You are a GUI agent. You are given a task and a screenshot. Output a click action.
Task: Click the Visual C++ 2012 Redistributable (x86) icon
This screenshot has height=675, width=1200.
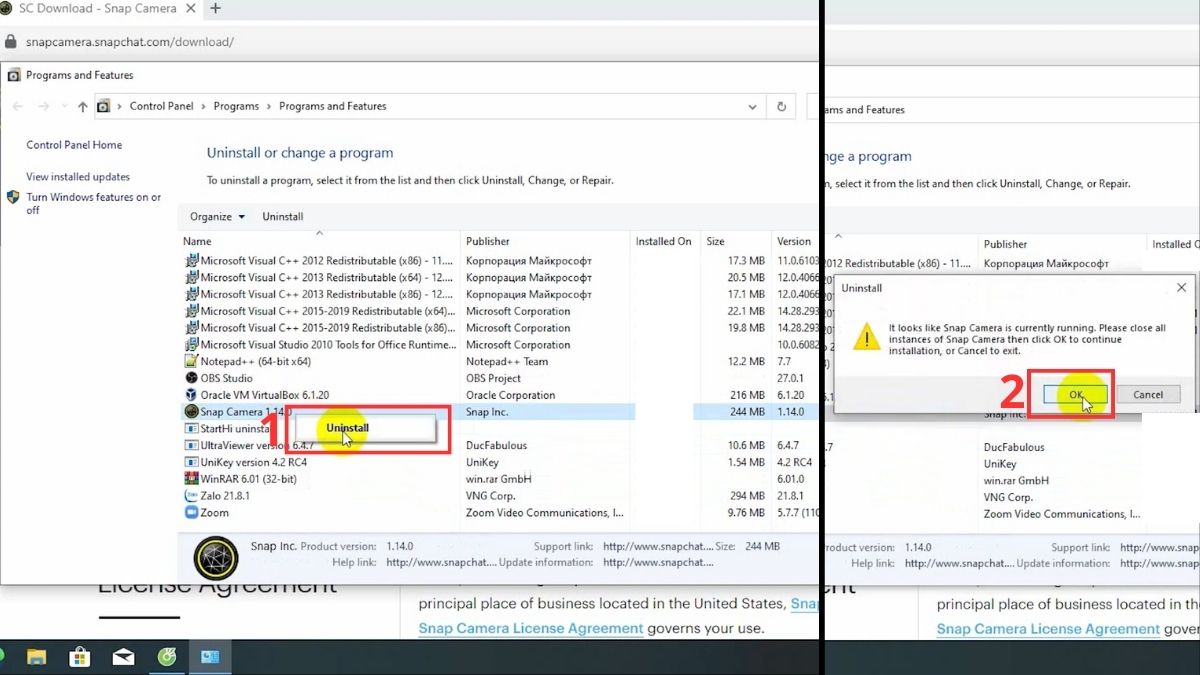pyautogui.click(x=192, y=260)
